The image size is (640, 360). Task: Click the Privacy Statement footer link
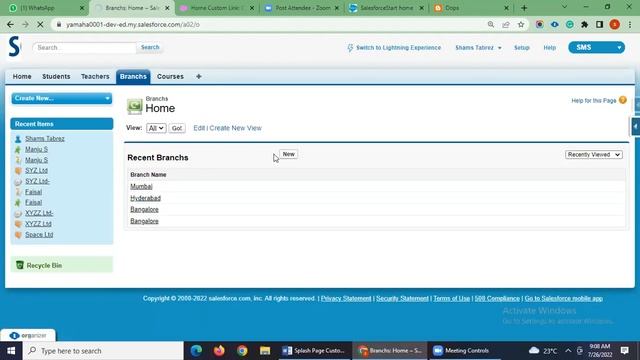tap(346, 299)
